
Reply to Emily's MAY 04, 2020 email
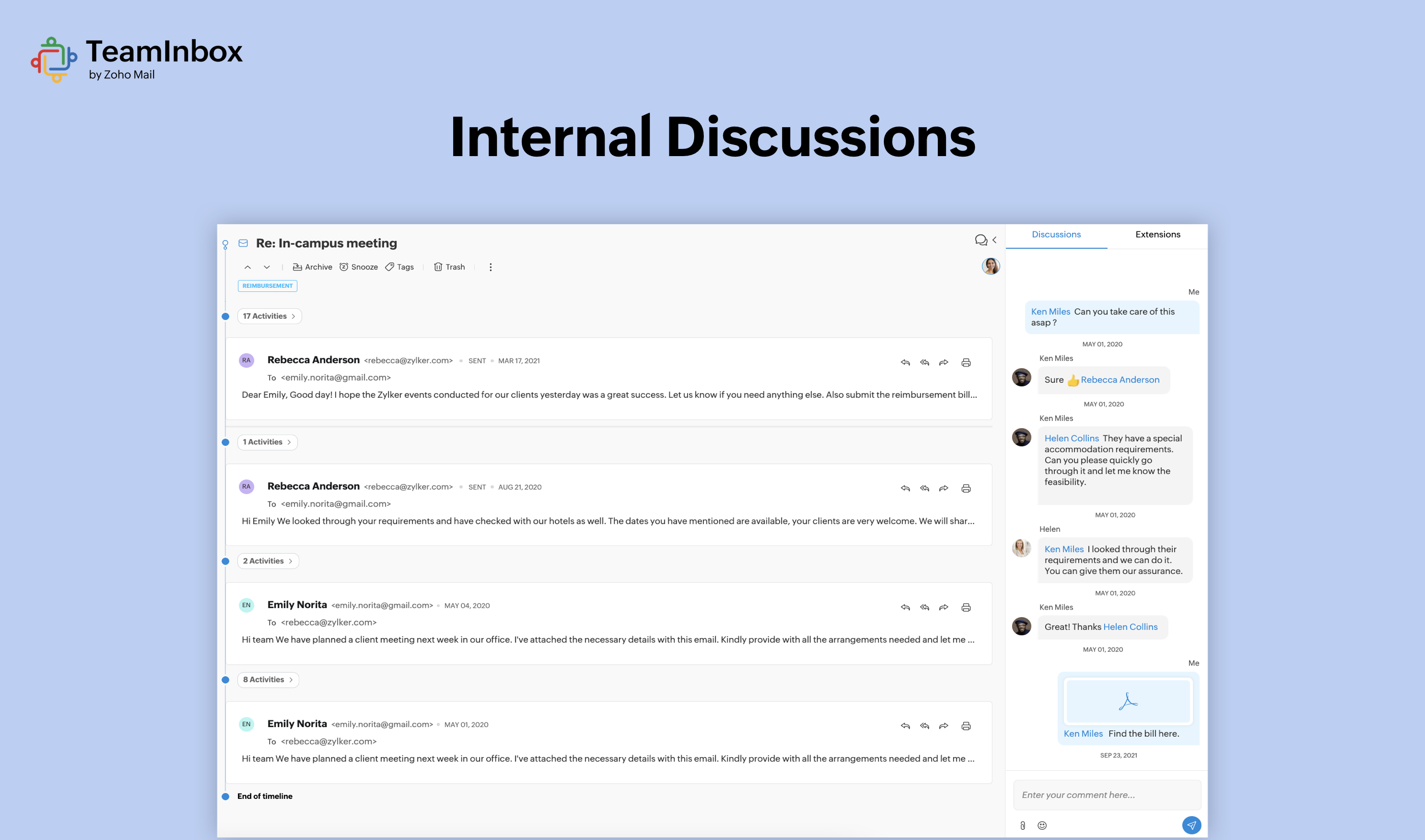tap(905, 607)
